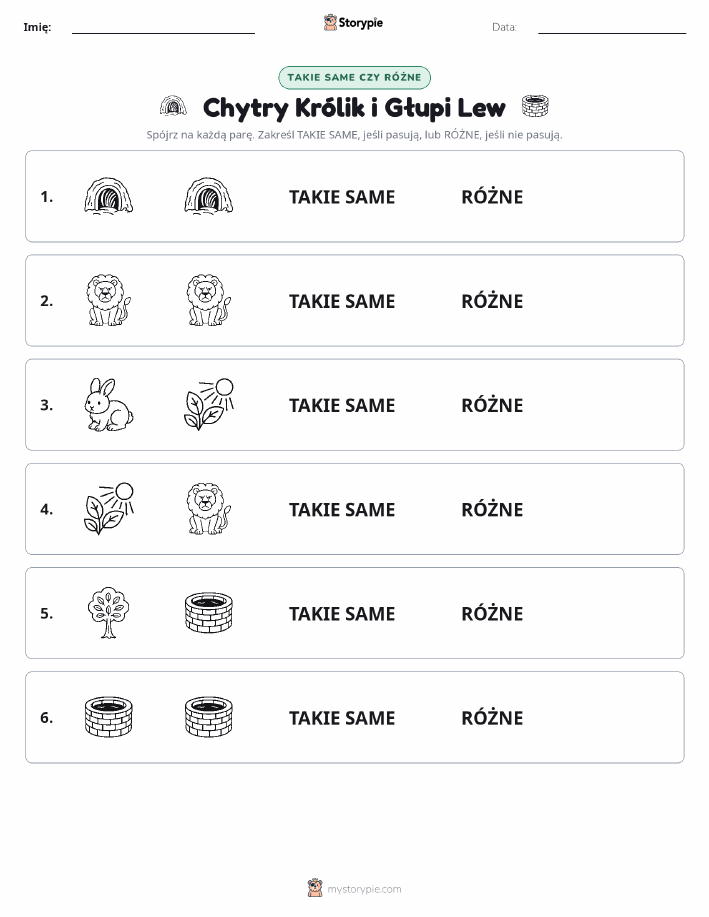
Task: Click the first cave icon in row 1
Action: pos(109,196)
